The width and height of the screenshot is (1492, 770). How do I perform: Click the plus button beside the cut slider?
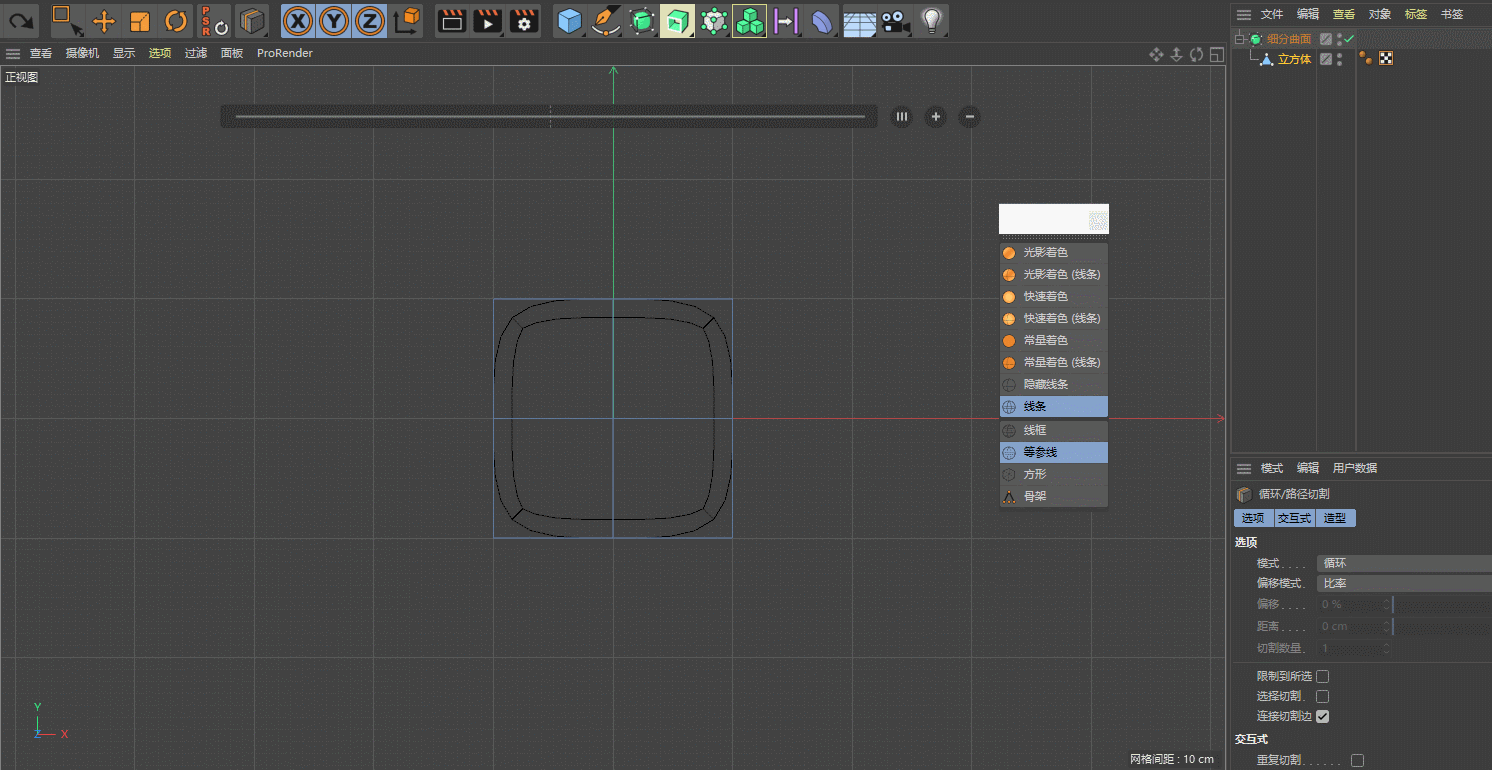click(x=935, y=117)
